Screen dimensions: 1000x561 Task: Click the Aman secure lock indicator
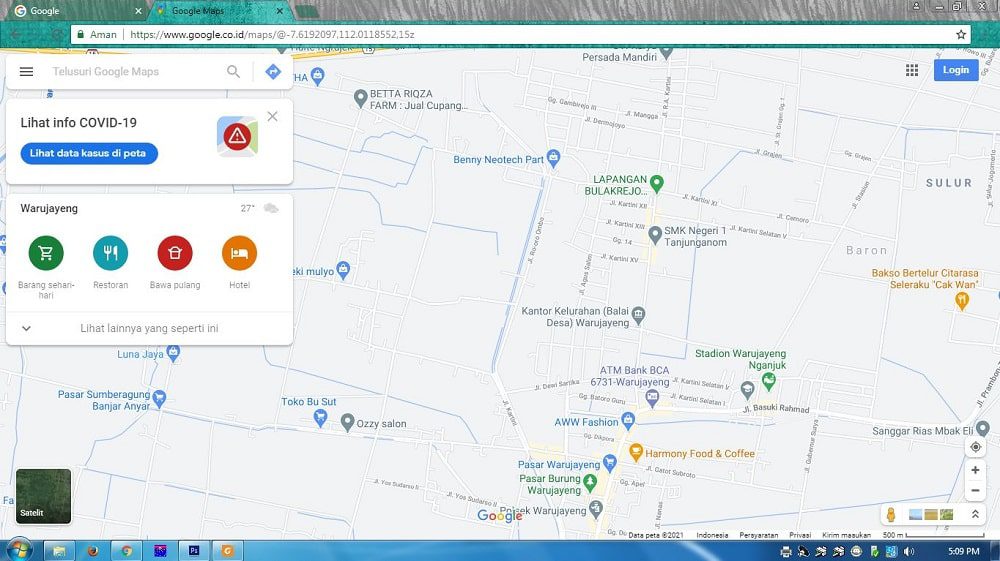[96, 34]
